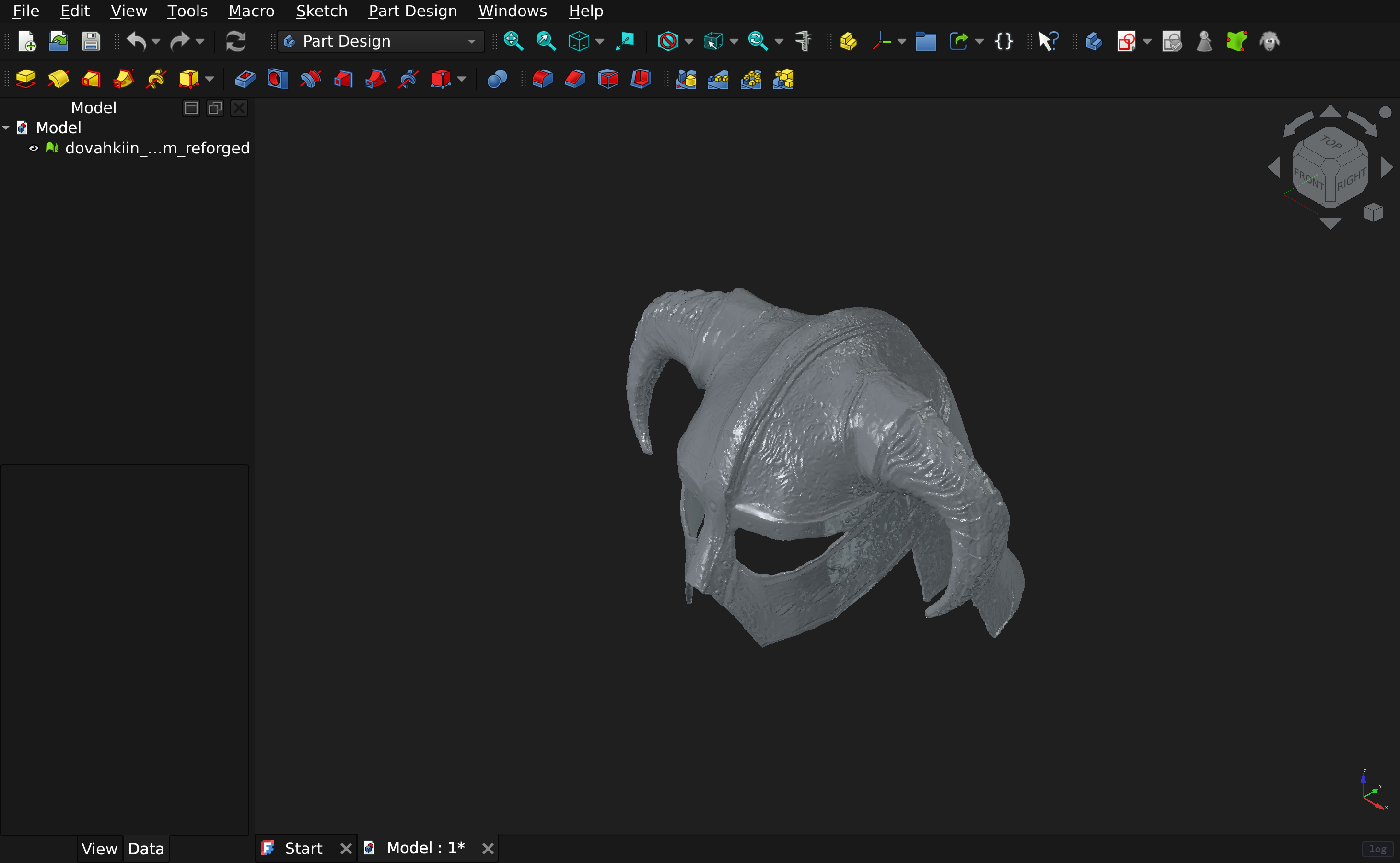
Task: Switch to the Model : 1* tab
Action: (x=425, y=848)
